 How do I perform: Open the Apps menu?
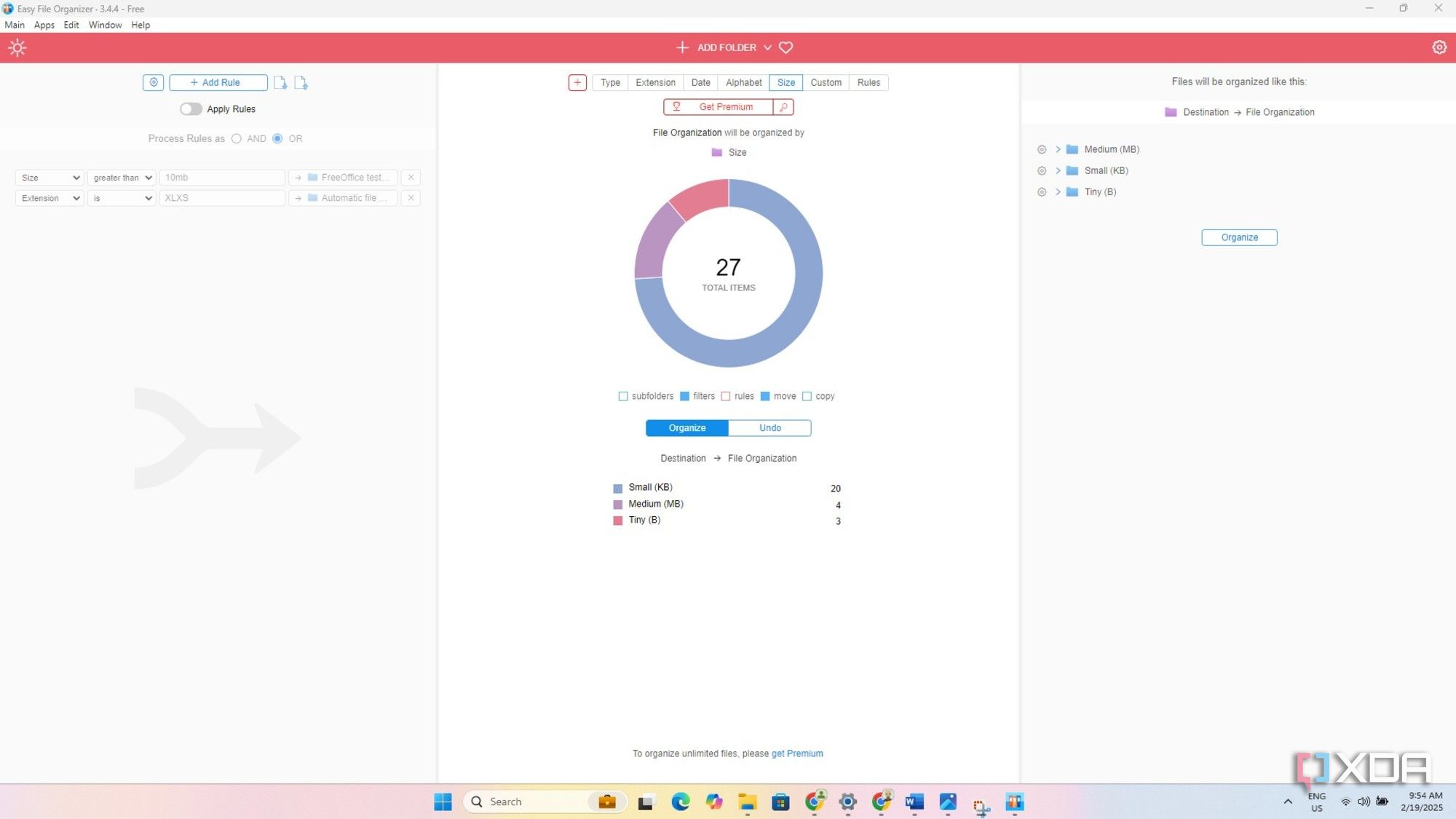click(x=44, y=25)
